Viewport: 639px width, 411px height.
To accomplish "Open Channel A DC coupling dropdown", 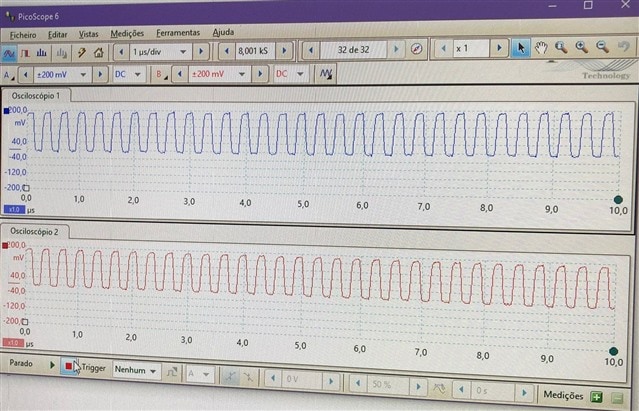I will pos(137,74).
